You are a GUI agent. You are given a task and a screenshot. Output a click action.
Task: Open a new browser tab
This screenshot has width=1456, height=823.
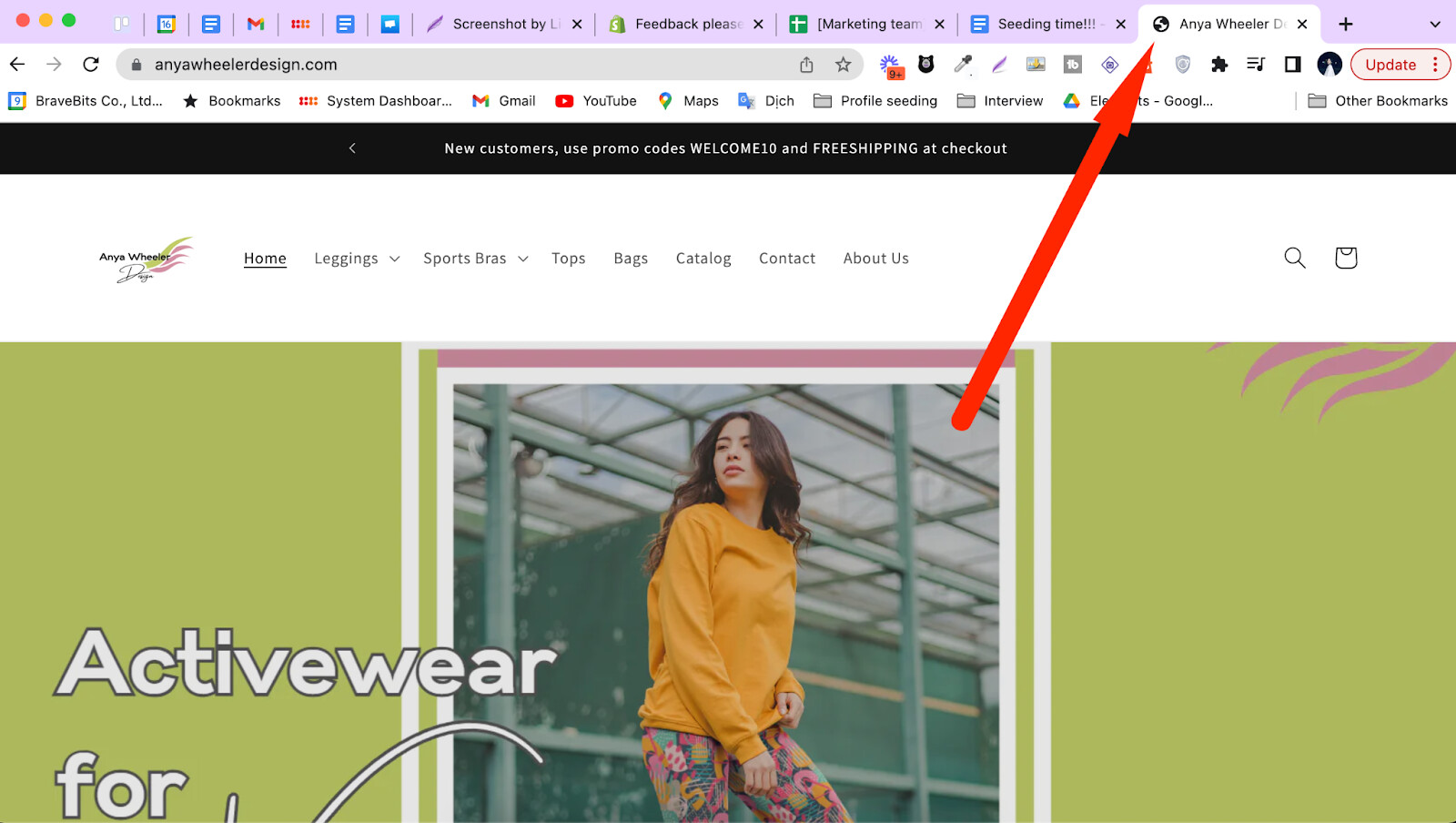pyautogui.click(x=1346, y=25)
